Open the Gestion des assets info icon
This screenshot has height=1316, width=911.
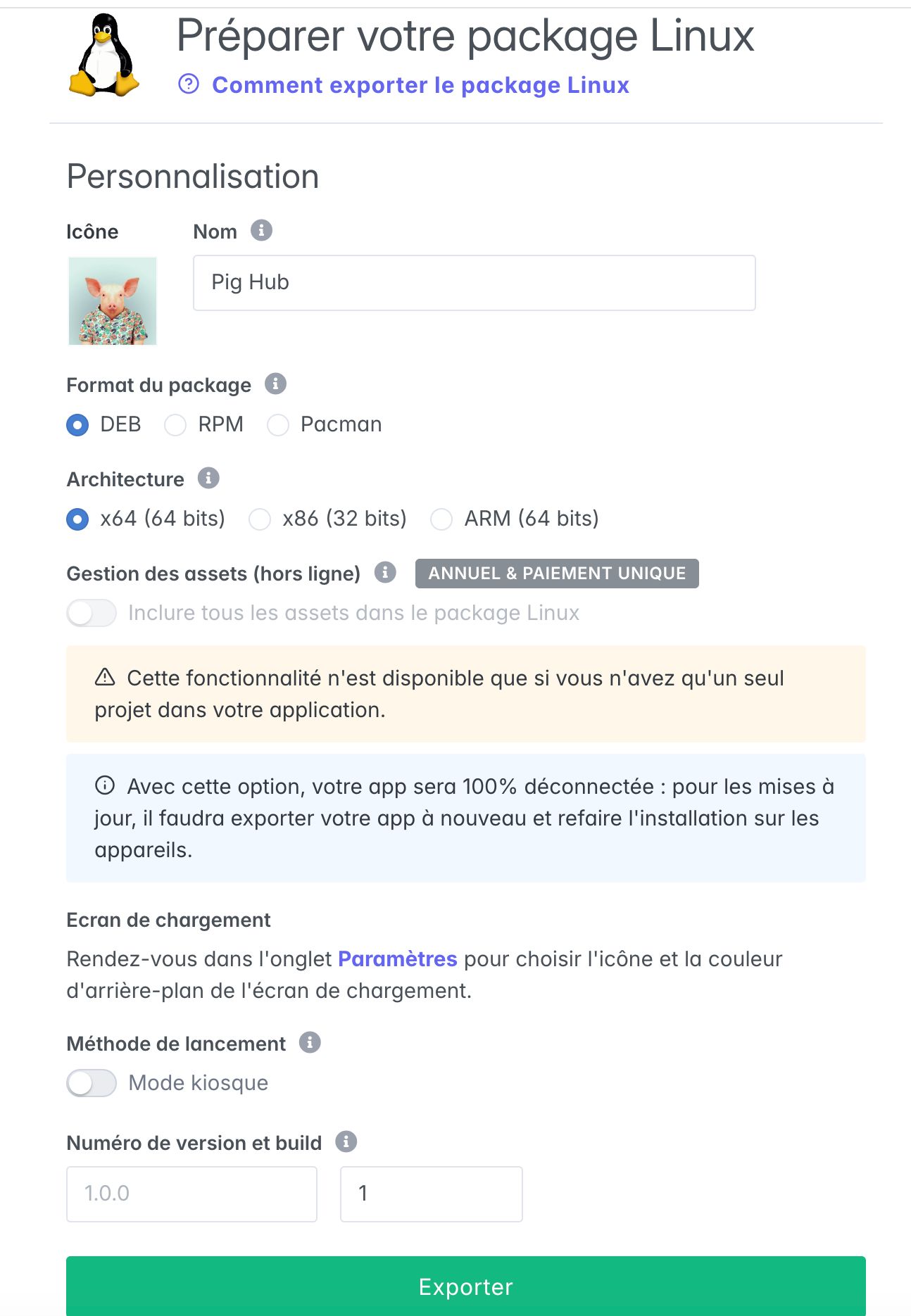click(386, 573)
